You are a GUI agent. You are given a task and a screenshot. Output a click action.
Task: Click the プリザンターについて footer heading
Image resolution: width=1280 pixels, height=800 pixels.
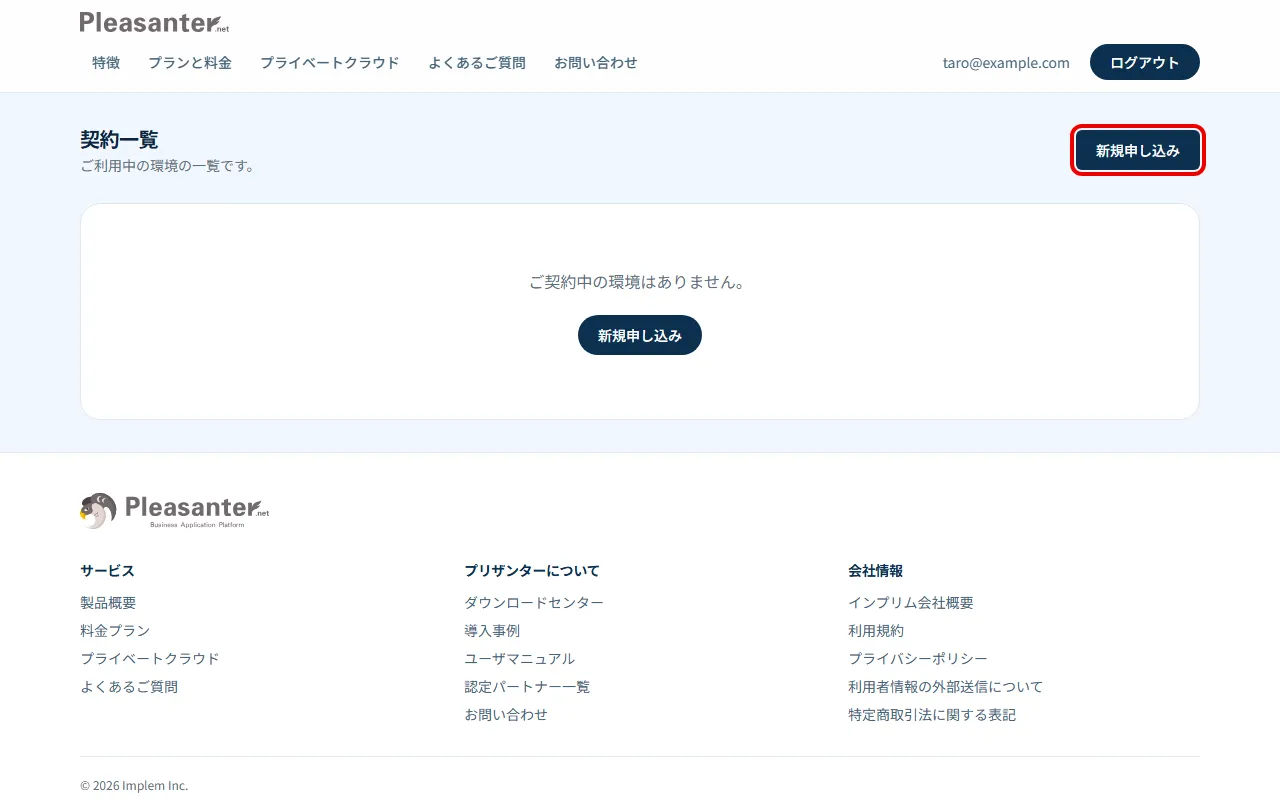(532, 571)
